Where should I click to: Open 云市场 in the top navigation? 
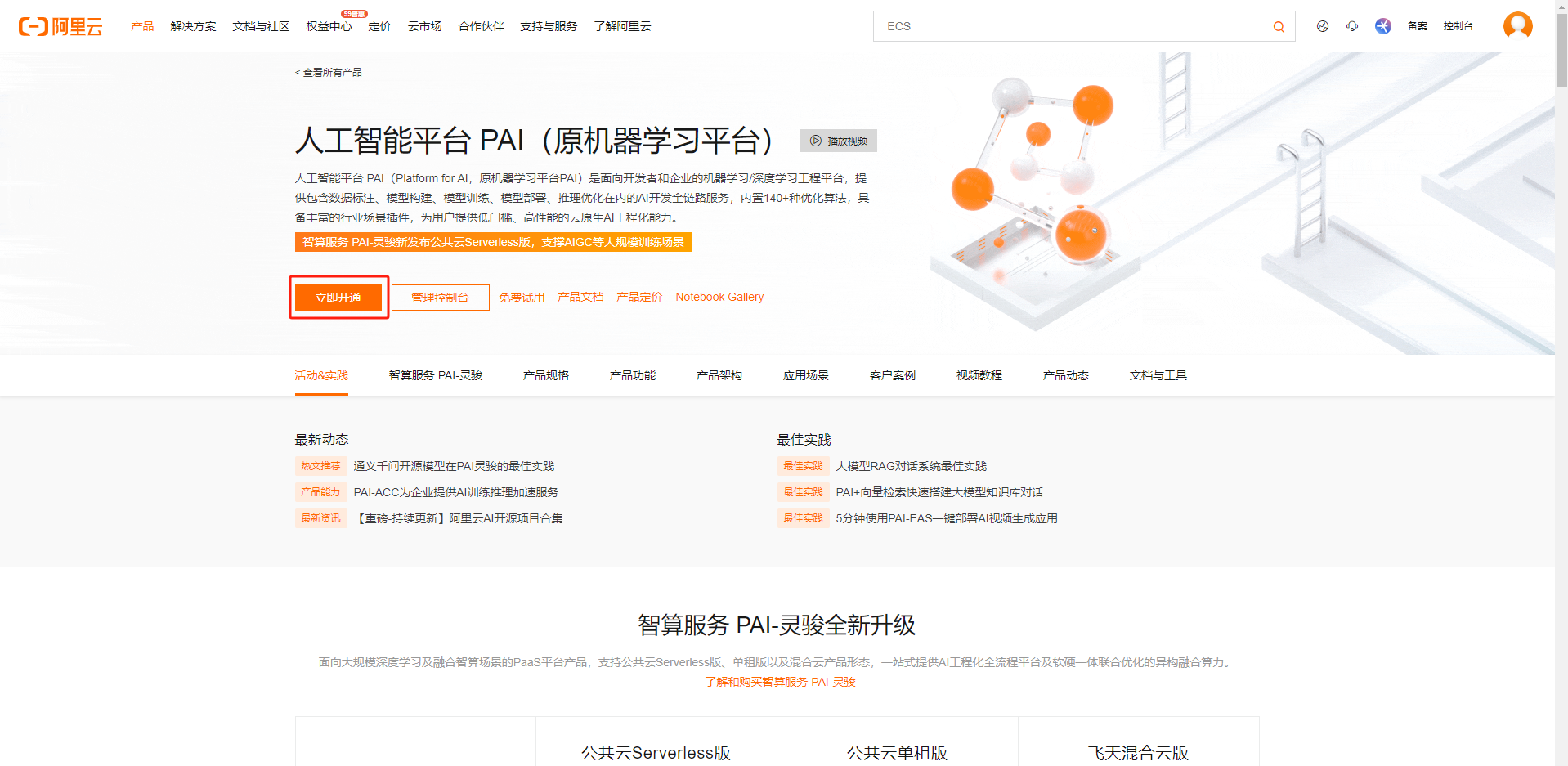(425, 26)
